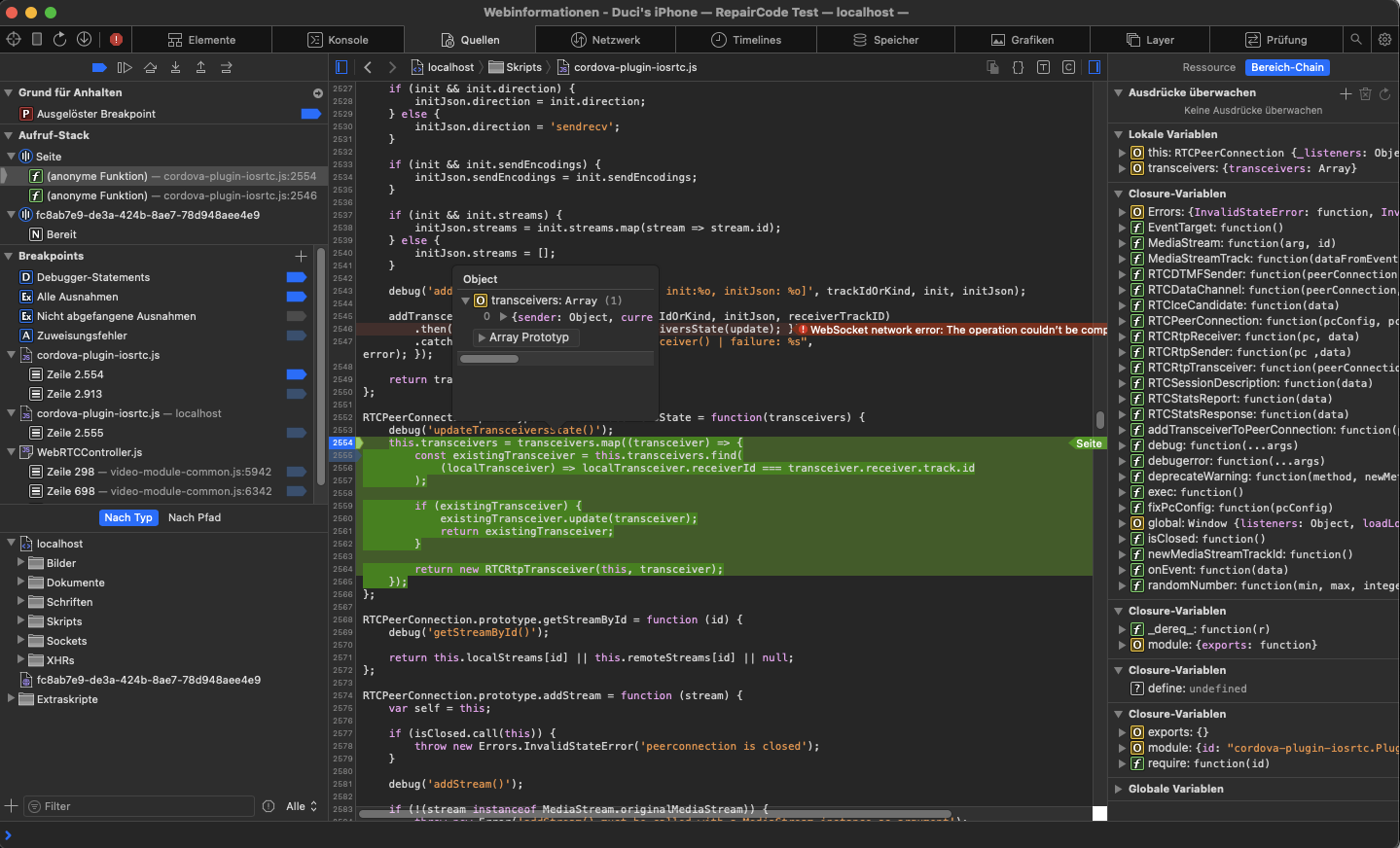Click the red error badge in toolbar
The height and width of the screenshot is (848, 1400).
[116, 39]
